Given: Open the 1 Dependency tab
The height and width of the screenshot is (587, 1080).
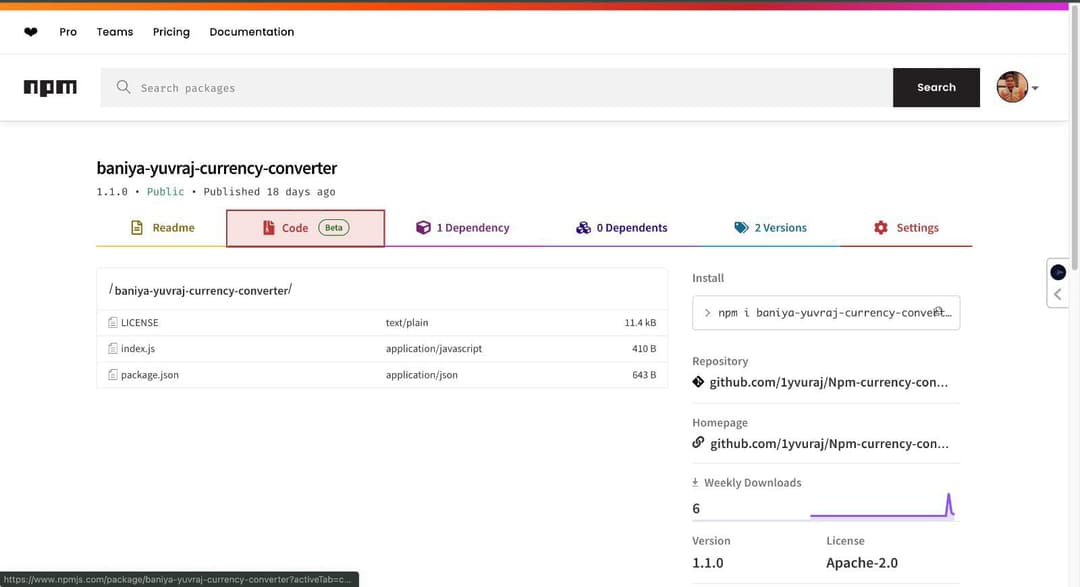Looking at the screenshot, I should point(463,228).
